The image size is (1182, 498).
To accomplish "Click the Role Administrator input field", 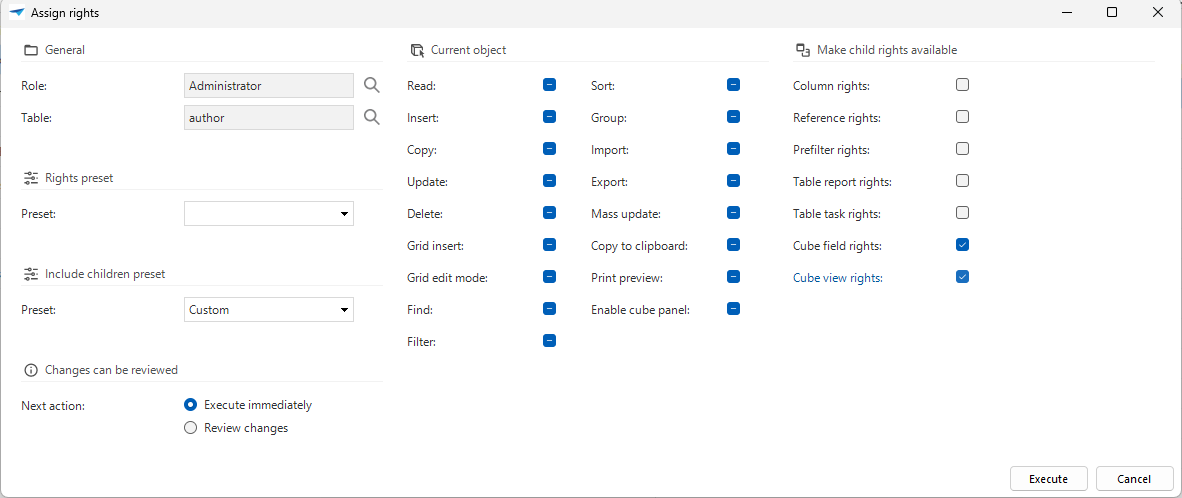I will tap(269, 86).
